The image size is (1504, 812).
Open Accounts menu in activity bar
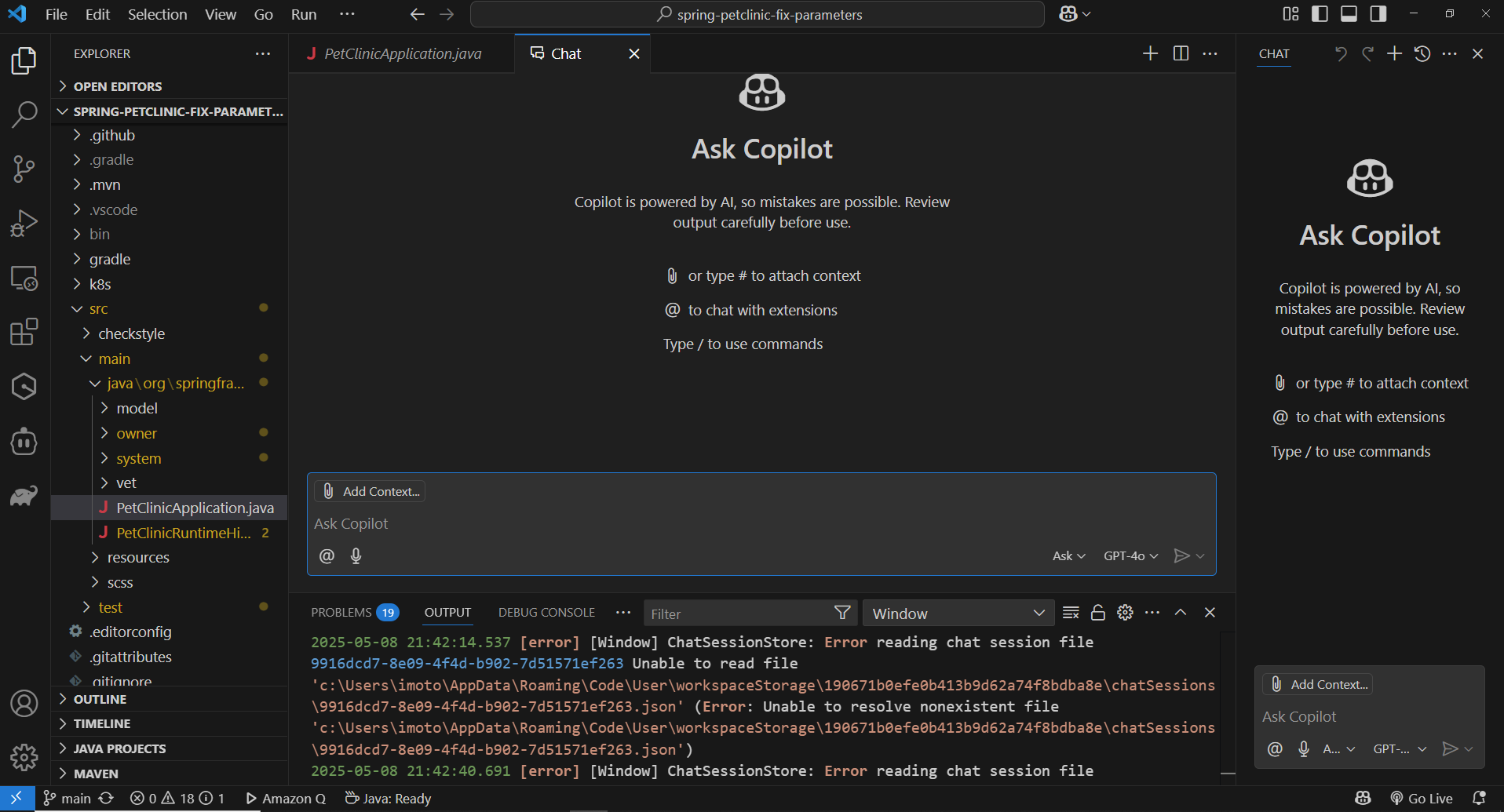pos(24,704)
